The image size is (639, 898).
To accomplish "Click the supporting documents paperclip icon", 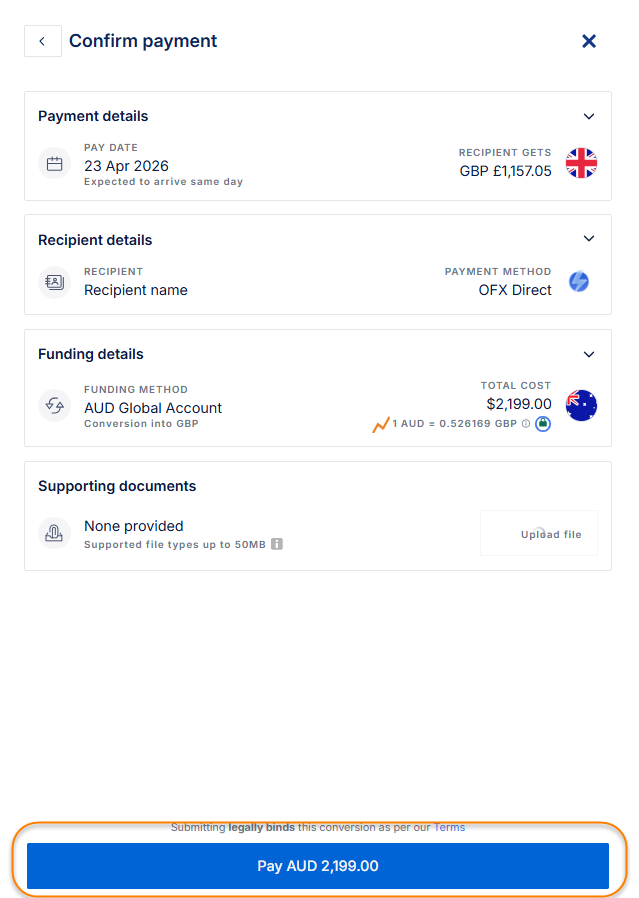I will tap(54, 533).
